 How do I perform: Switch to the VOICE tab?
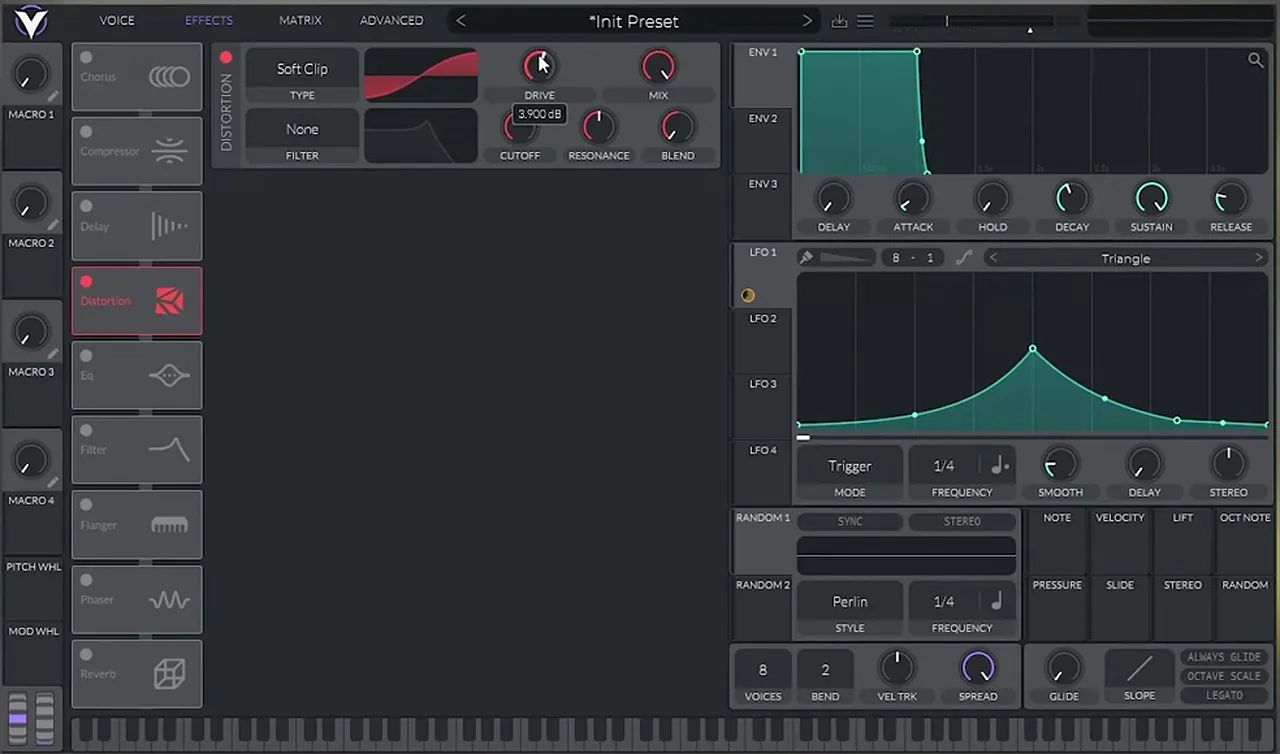pyautogui.click(x=117, y=20)
